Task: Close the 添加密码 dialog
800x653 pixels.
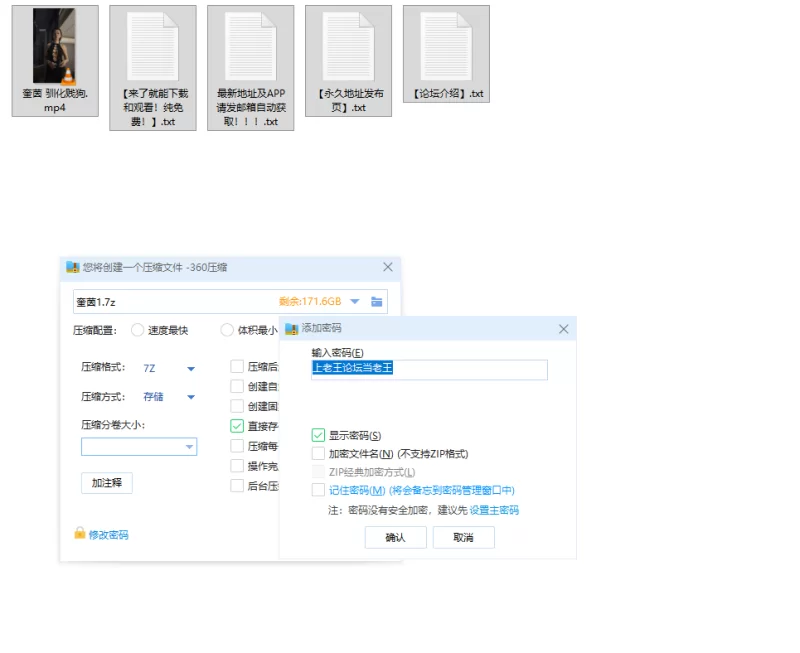Action: 563,328
